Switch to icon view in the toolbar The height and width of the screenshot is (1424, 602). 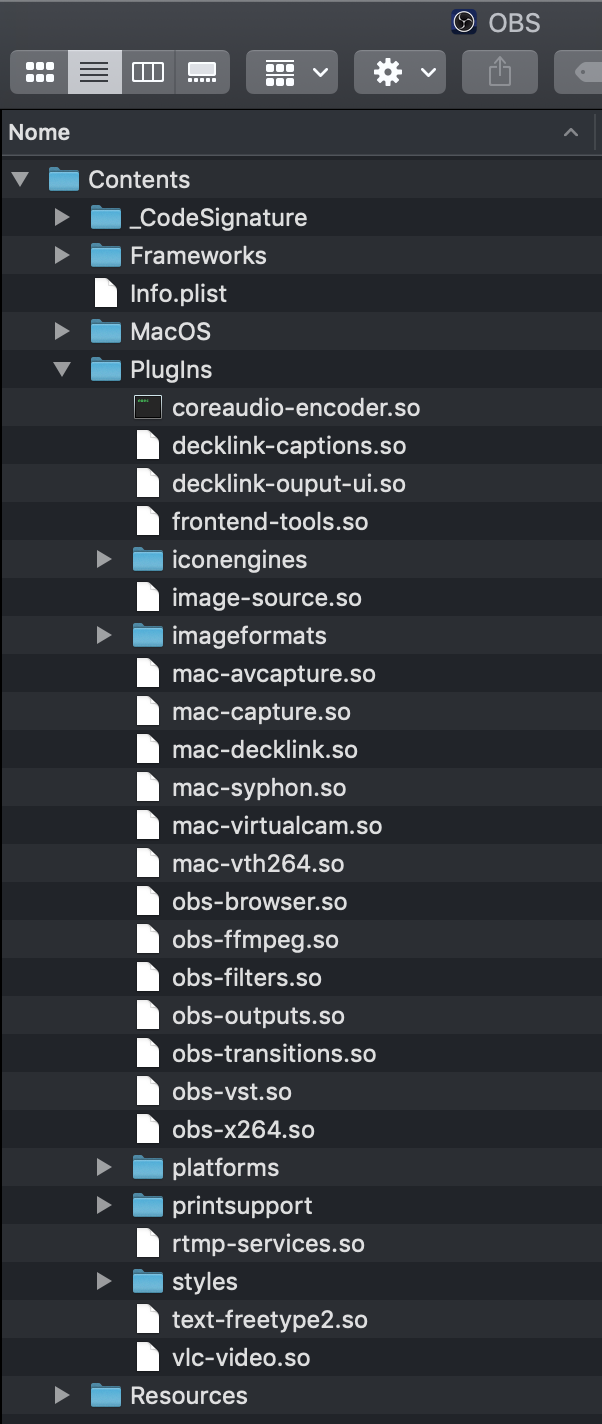pyautogui.click(x=39, y=71)
